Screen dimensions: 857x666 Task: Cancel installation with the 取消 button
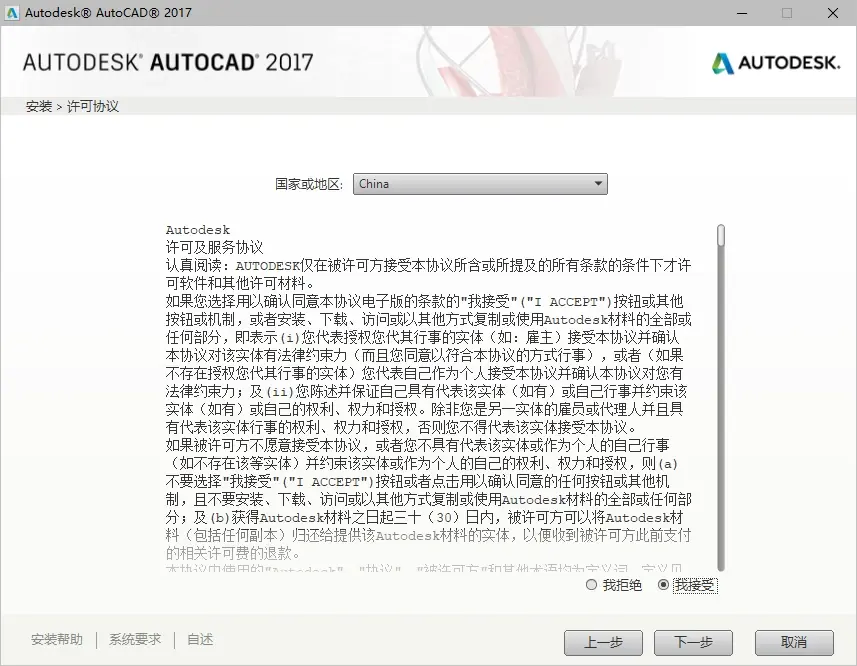(x=794, y=643)
